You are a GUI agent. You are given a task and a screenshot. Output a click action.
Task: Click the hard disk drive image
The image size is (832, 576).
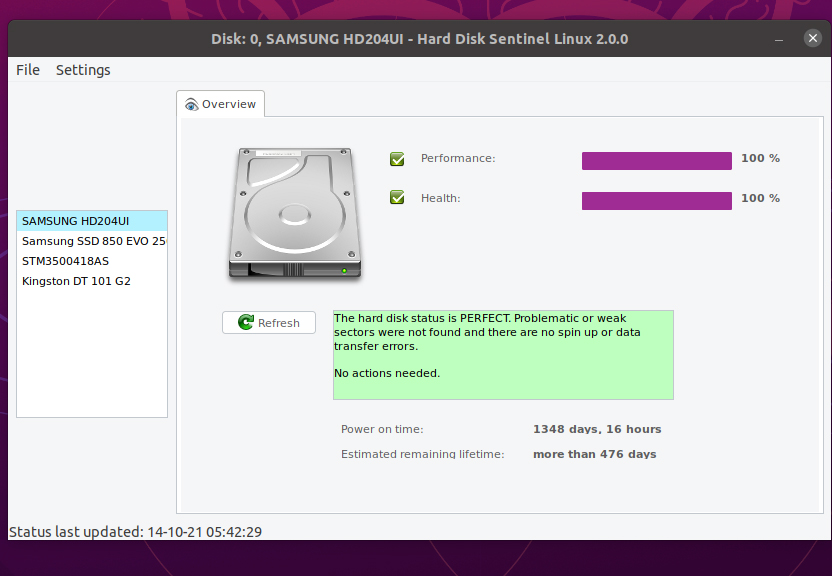(295, 213)
